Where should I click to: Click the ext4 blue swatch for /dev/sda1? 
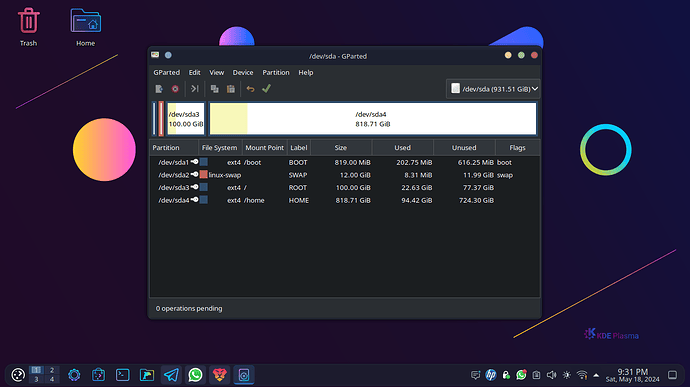203,162
